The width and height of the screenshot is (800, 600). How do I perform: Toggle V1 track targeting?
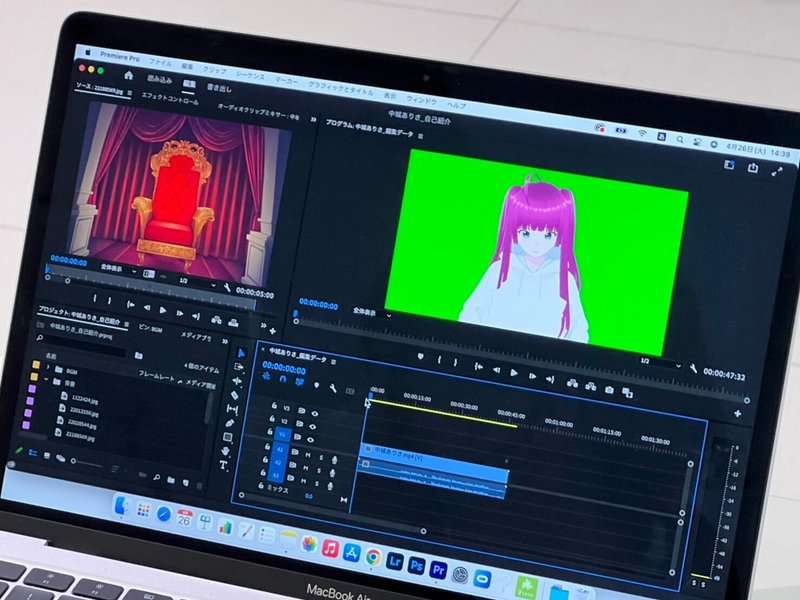coord(282,435)
